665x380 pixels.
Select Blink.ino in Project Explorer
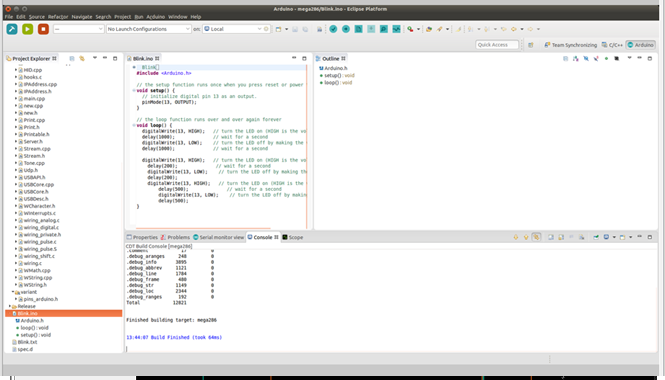click(64, 313)
